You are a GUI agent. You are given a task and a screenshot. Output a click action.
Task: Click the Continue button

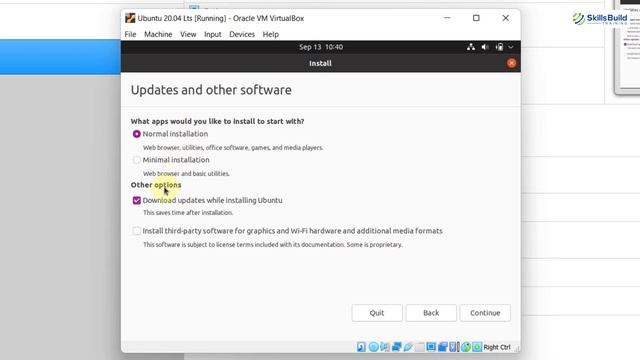(x=485, y=313)
